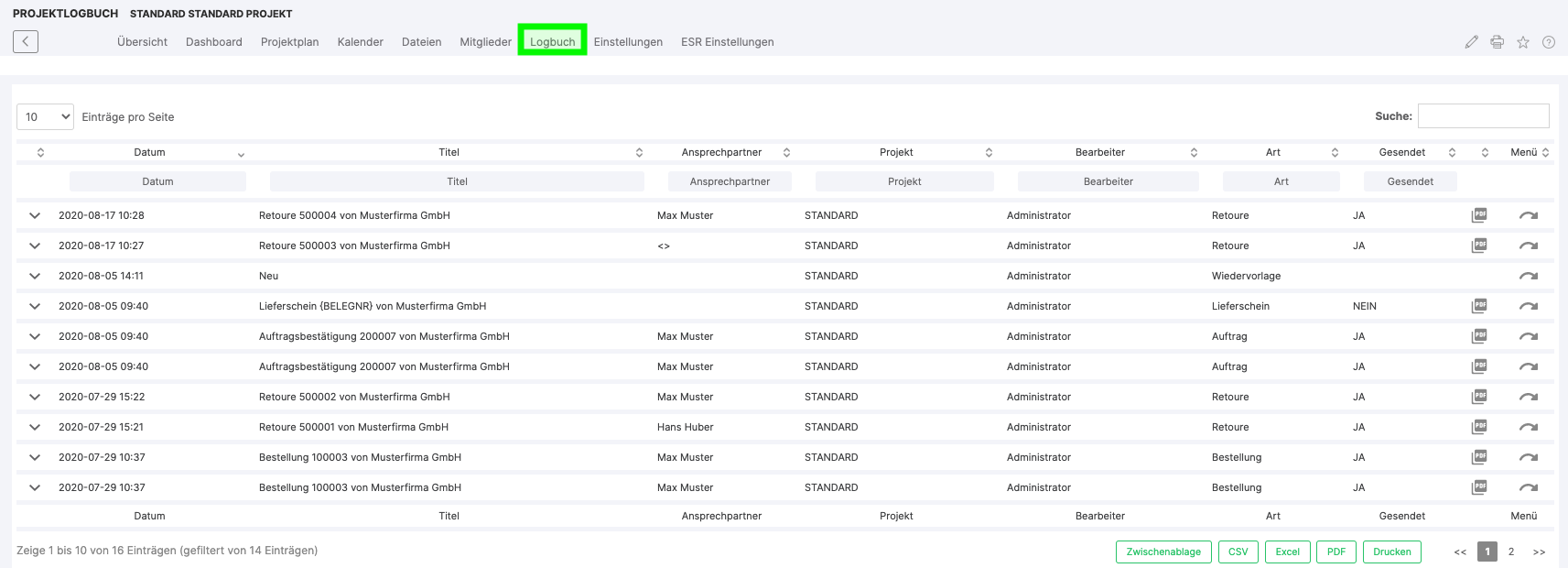Screen dimensions: 1568x568
Task: Open the ESR Einstellungen tab
Action: pyautogui.click(x=727, y=42)
